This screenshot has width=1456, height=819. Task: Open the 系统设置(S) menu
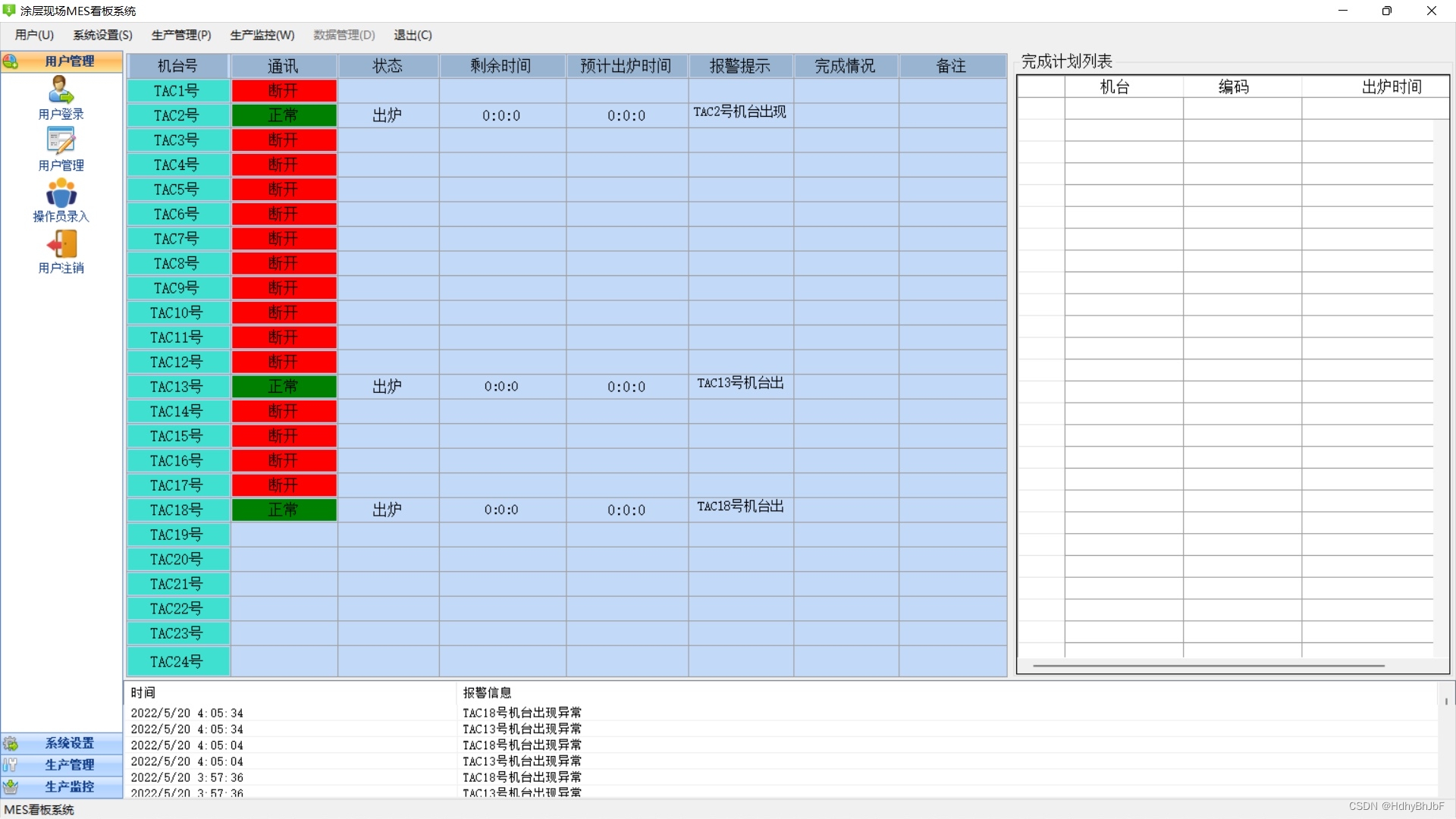coord(102,35)
